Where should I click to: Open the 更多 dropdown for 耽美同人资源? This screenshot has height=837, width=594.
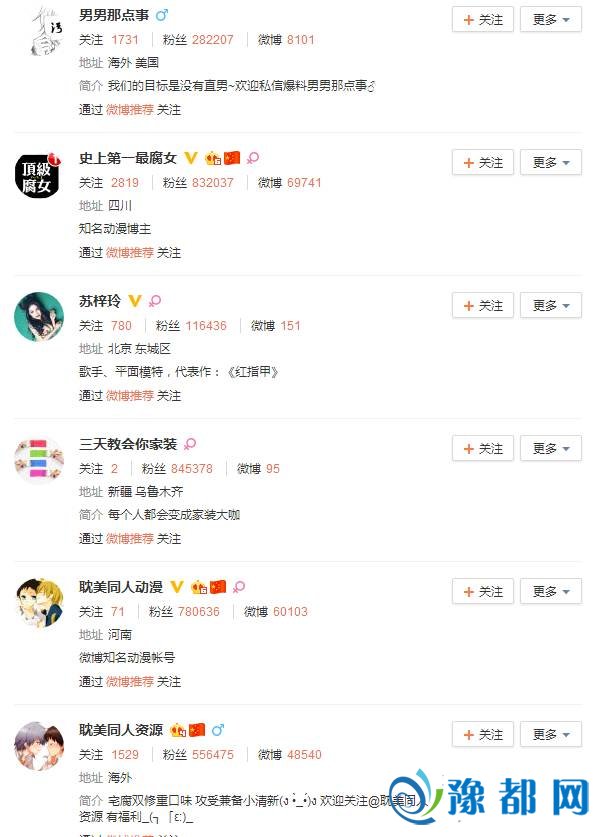[551, 735]
